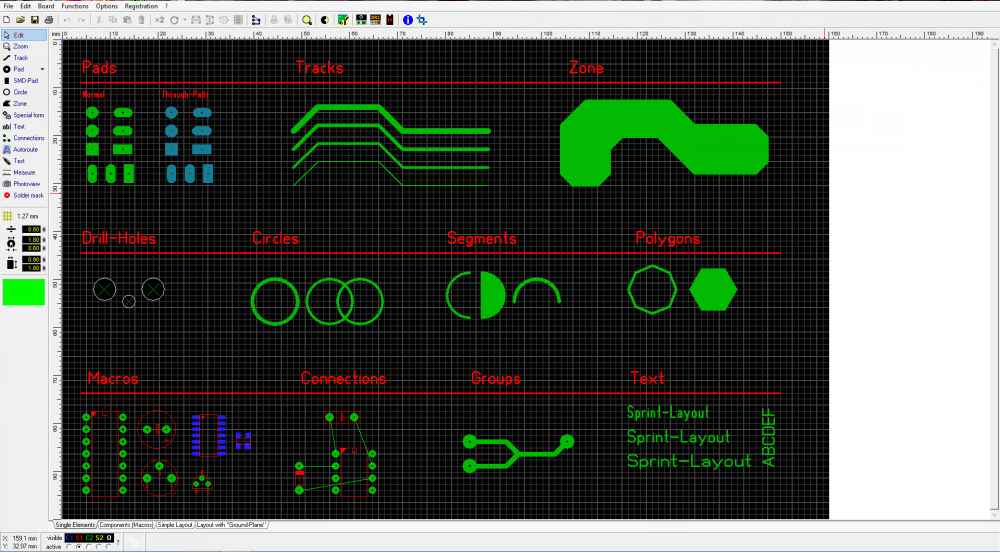Set S2 as active layer radio button
This screenshot has height=553, width=1000.
99,547
